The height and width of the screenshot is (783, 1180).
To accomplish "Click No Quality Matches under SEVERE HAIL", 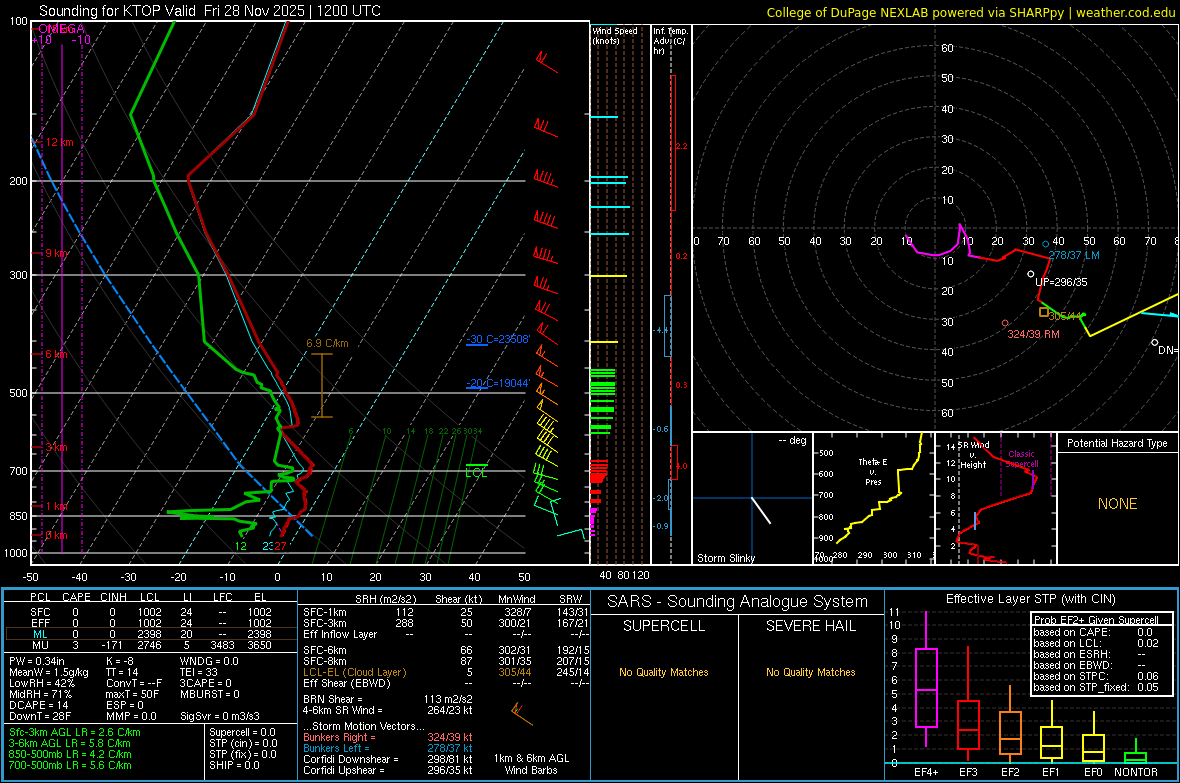I will (x=810, y=672).
